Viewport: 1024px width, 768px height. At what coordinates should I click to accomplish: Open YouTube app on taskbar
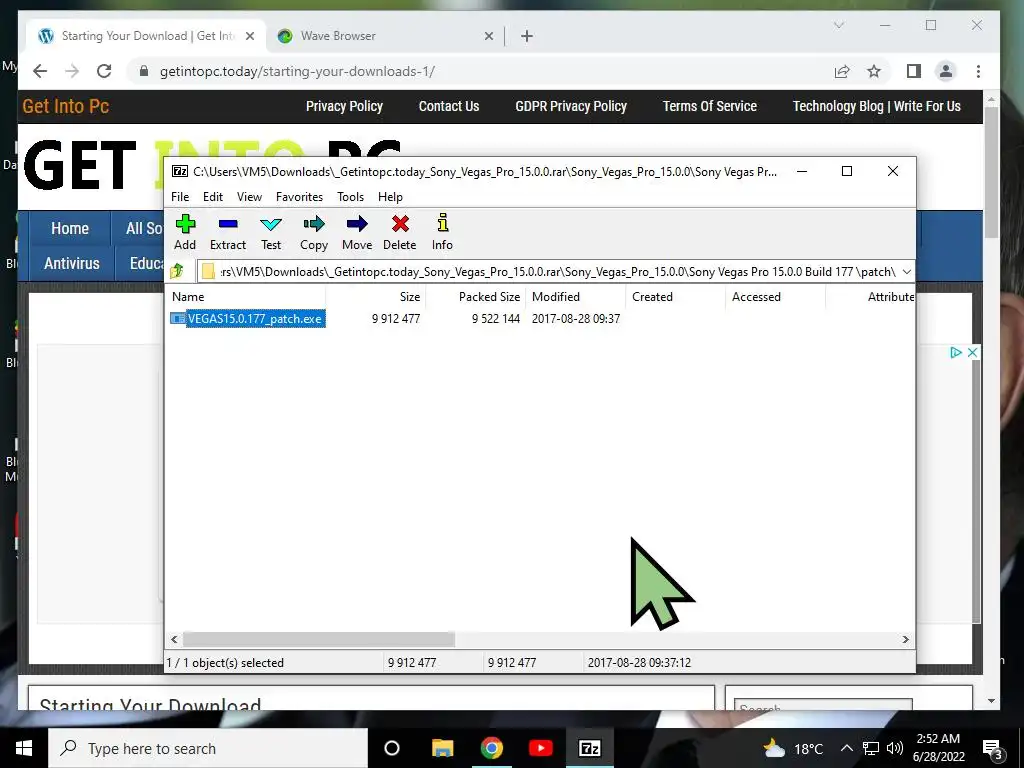(x=541, y=748)
